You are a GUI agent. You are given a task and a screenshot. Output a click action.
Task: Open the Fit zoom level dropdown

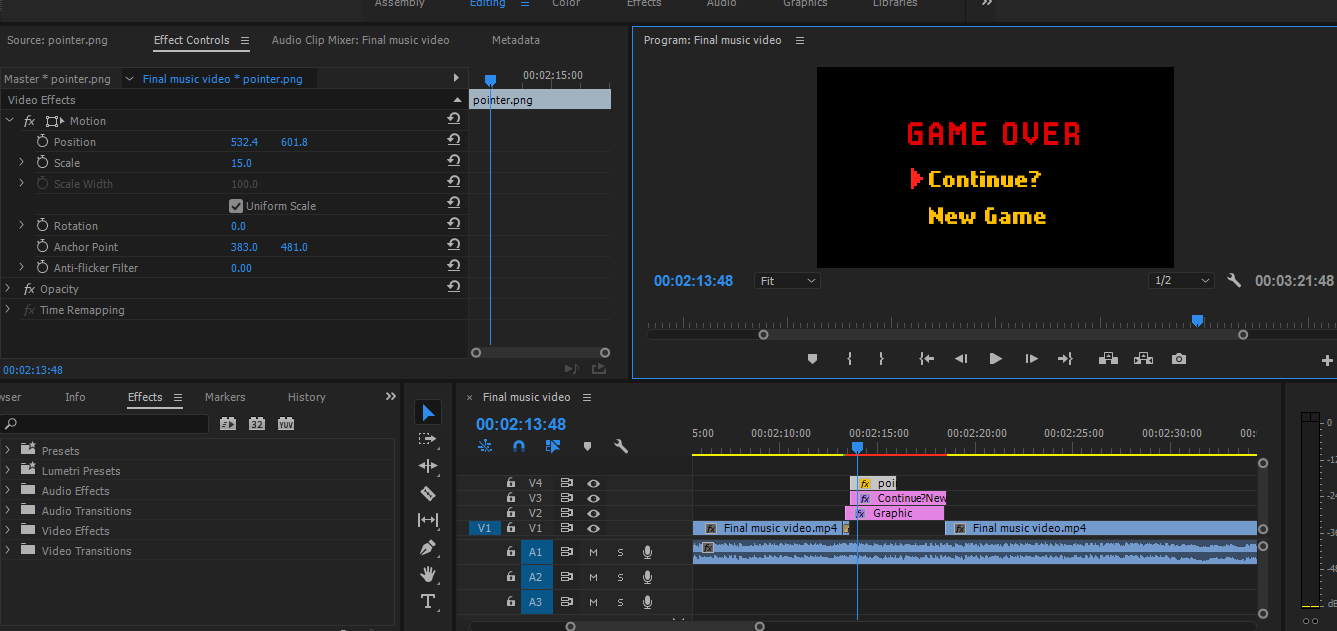(787, 281)
